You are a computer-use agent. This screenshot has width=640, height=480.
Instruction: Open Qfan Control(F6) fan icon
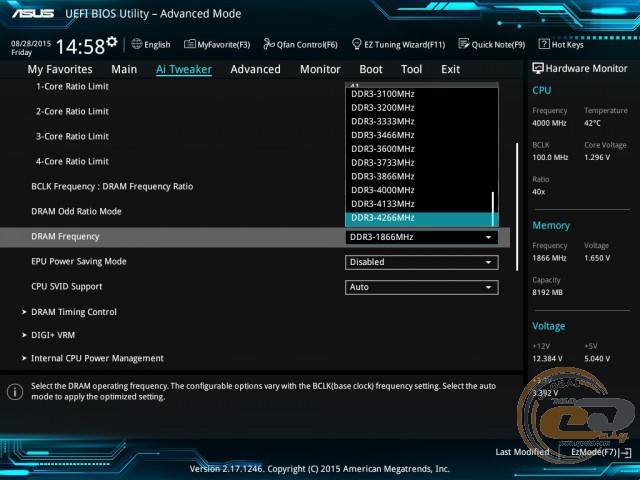tap(269, 44)
